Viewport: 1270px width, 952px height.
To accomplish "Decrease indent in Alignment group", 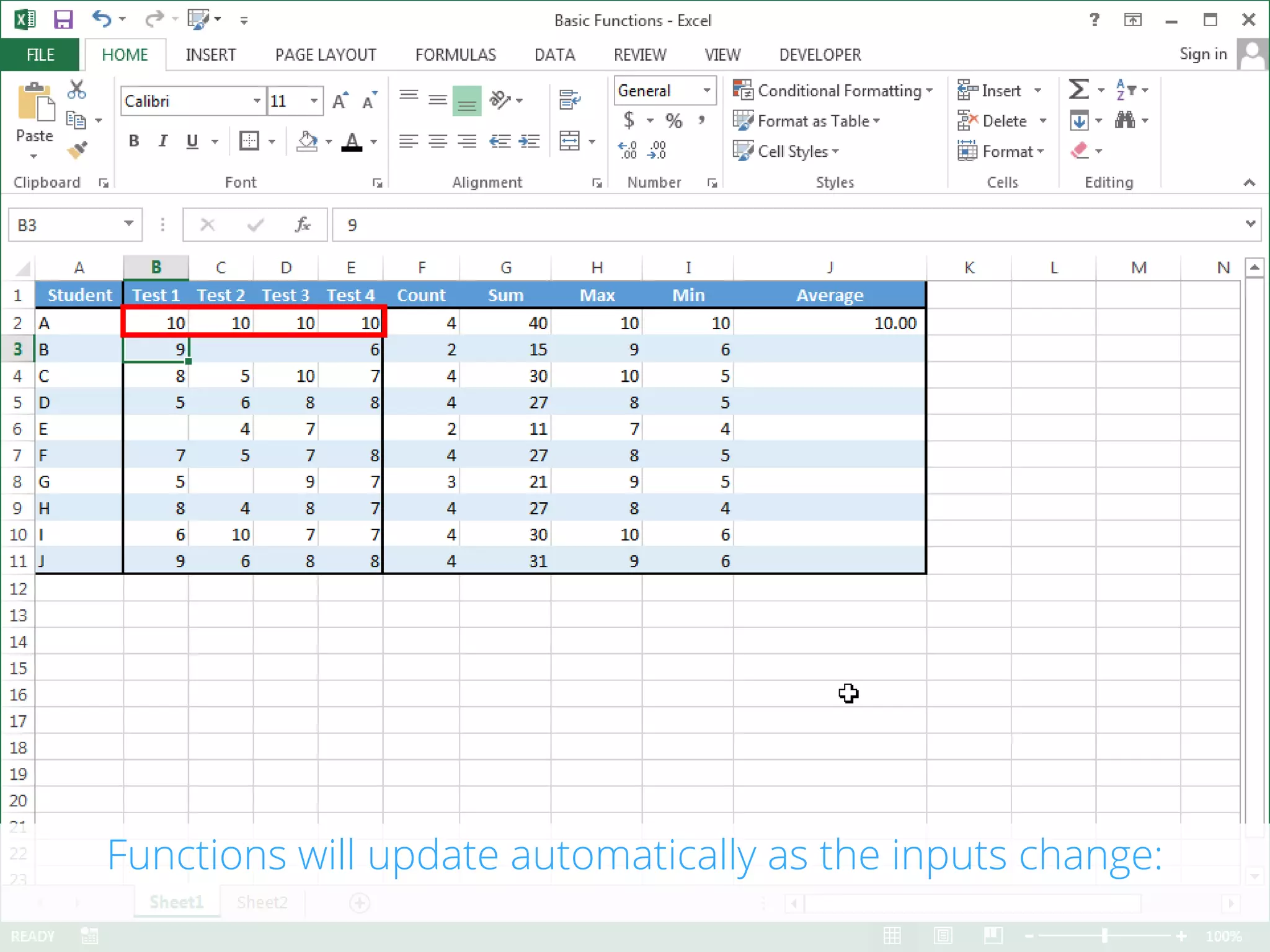I will pyautogui.click(x=500, y=141).
